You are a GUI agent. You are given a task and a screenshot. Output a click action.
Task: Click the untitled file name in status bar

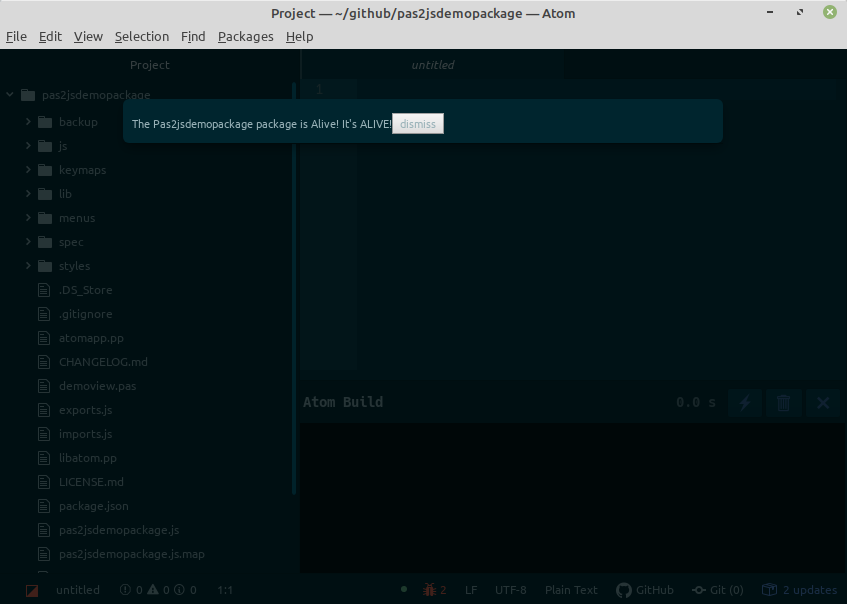[78, 590]
